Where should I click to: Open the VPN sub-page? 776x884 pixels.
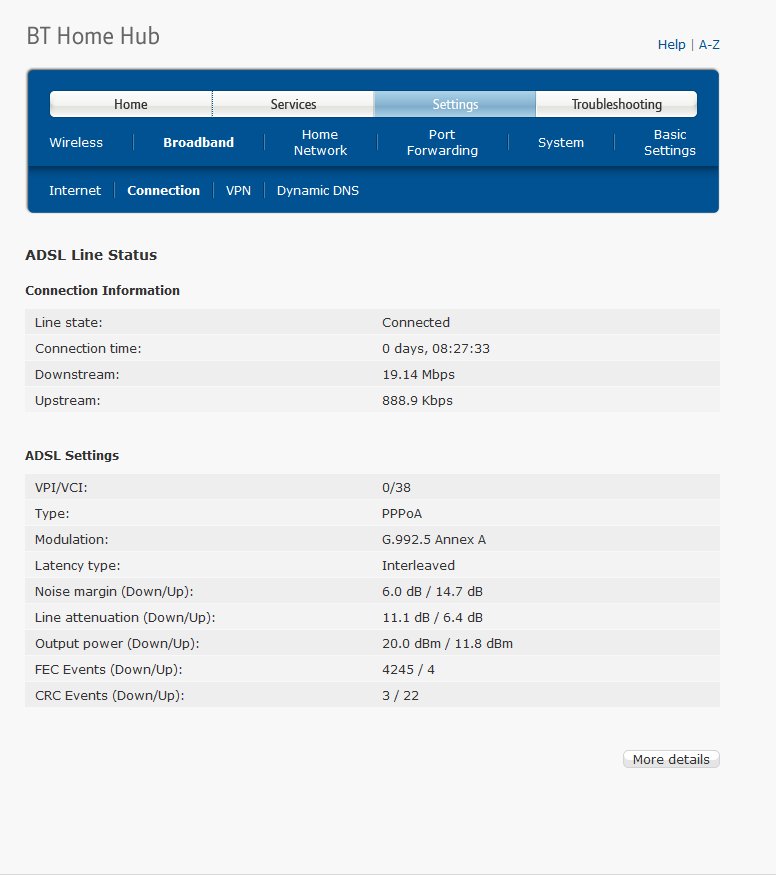coord(238,191)
